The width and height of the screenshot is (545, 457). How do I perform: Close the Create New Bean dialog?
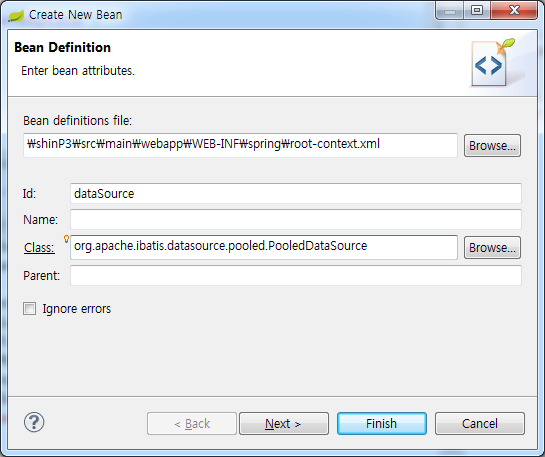point(514,11)
